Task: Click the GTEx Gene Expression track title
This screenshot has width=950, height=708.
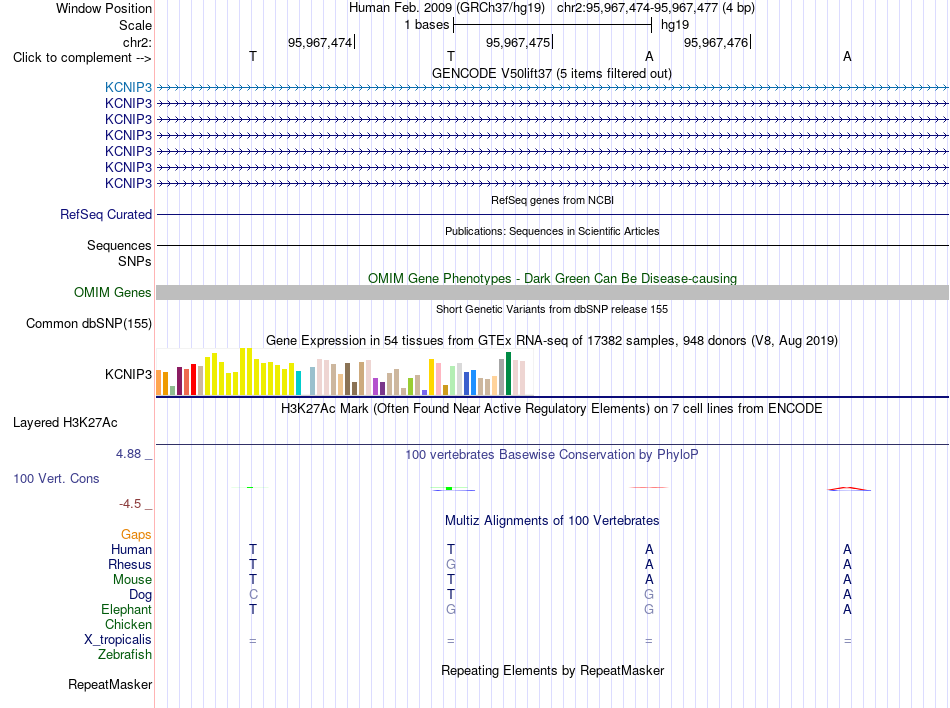Action: tap(552, 340)
